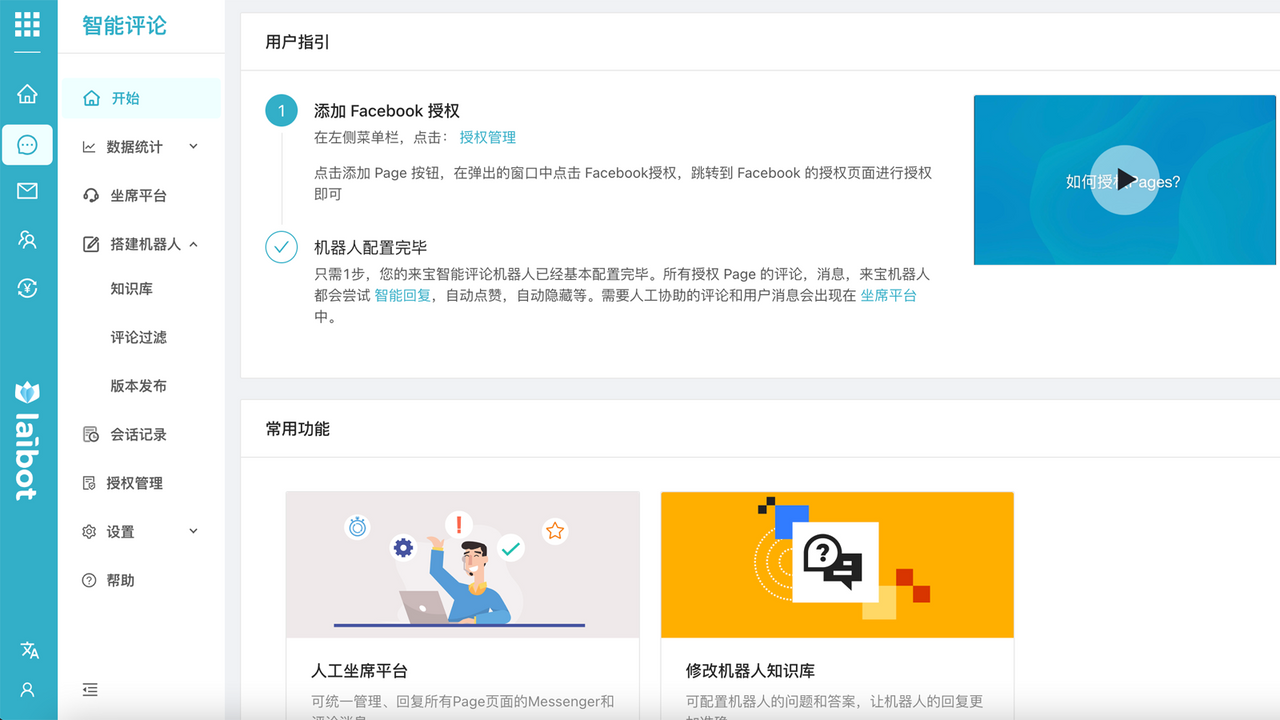Select the chat bubble comment icon

[x=27, y=145]
